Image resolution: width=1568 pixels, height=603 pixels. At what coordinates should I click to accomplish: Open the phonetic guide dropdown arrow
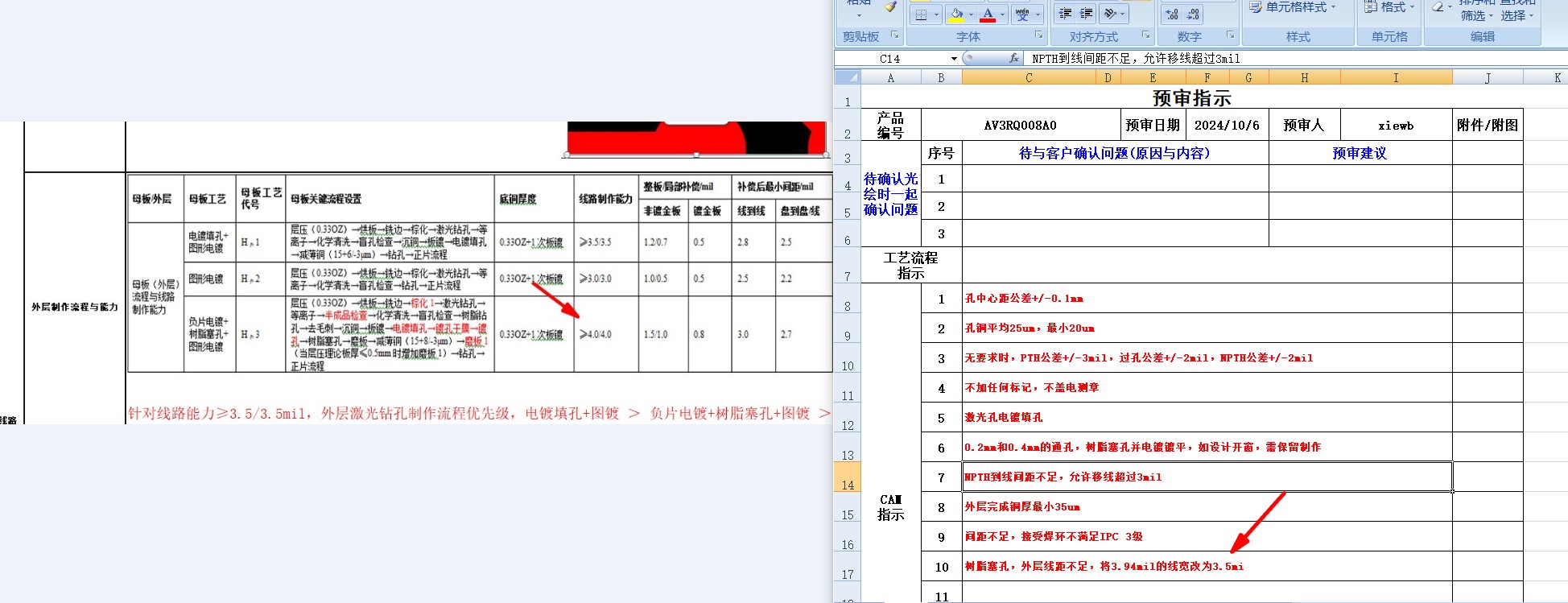[x=1038, y=14]
